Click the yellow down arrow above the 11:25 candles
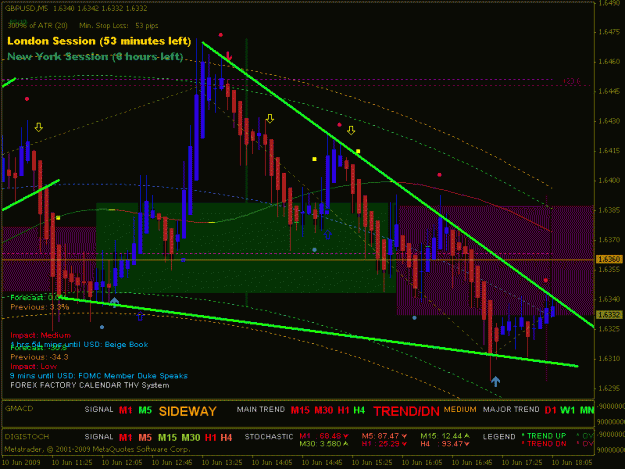The height and width of the screenshot is (469, 625). [39, 127]
